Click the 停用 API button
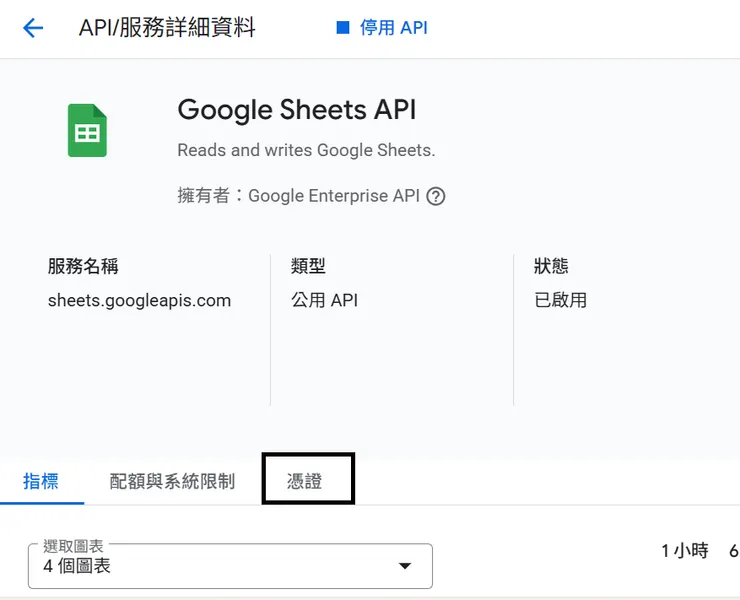 tap(382, 28)
